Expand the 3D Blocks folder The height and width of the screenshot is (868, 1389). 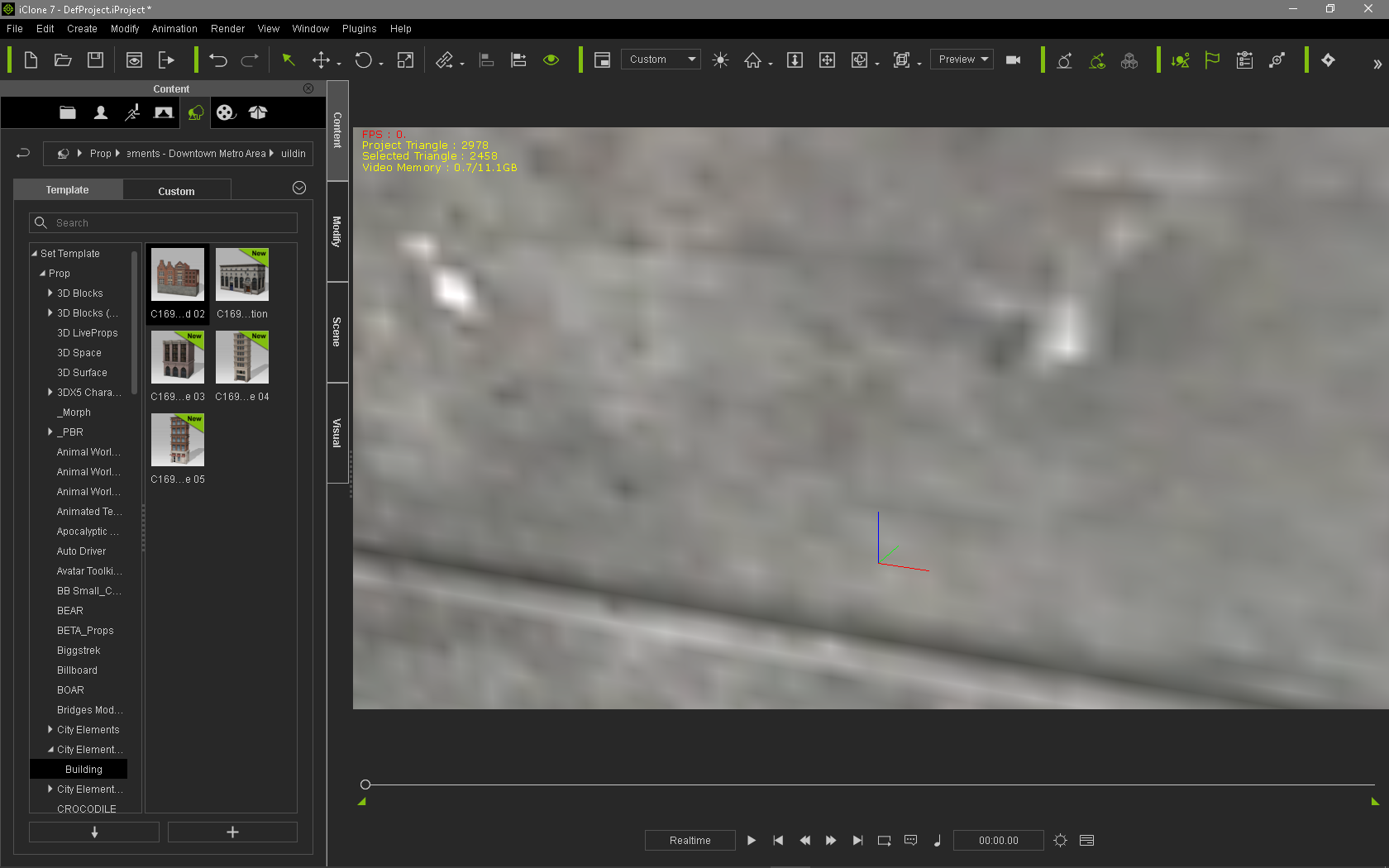click(50, 293)
